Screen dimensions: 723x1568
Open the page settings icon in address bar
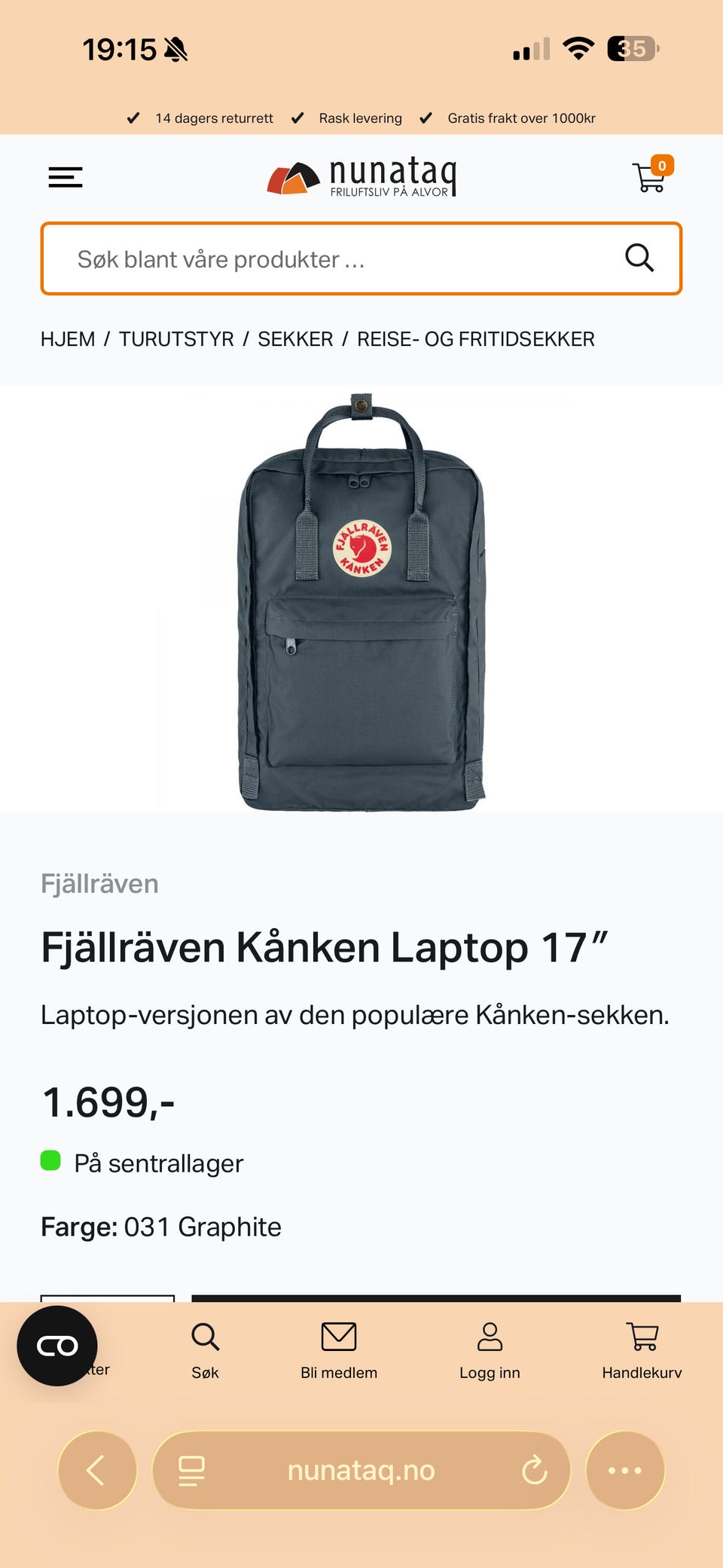[191, 1470]
